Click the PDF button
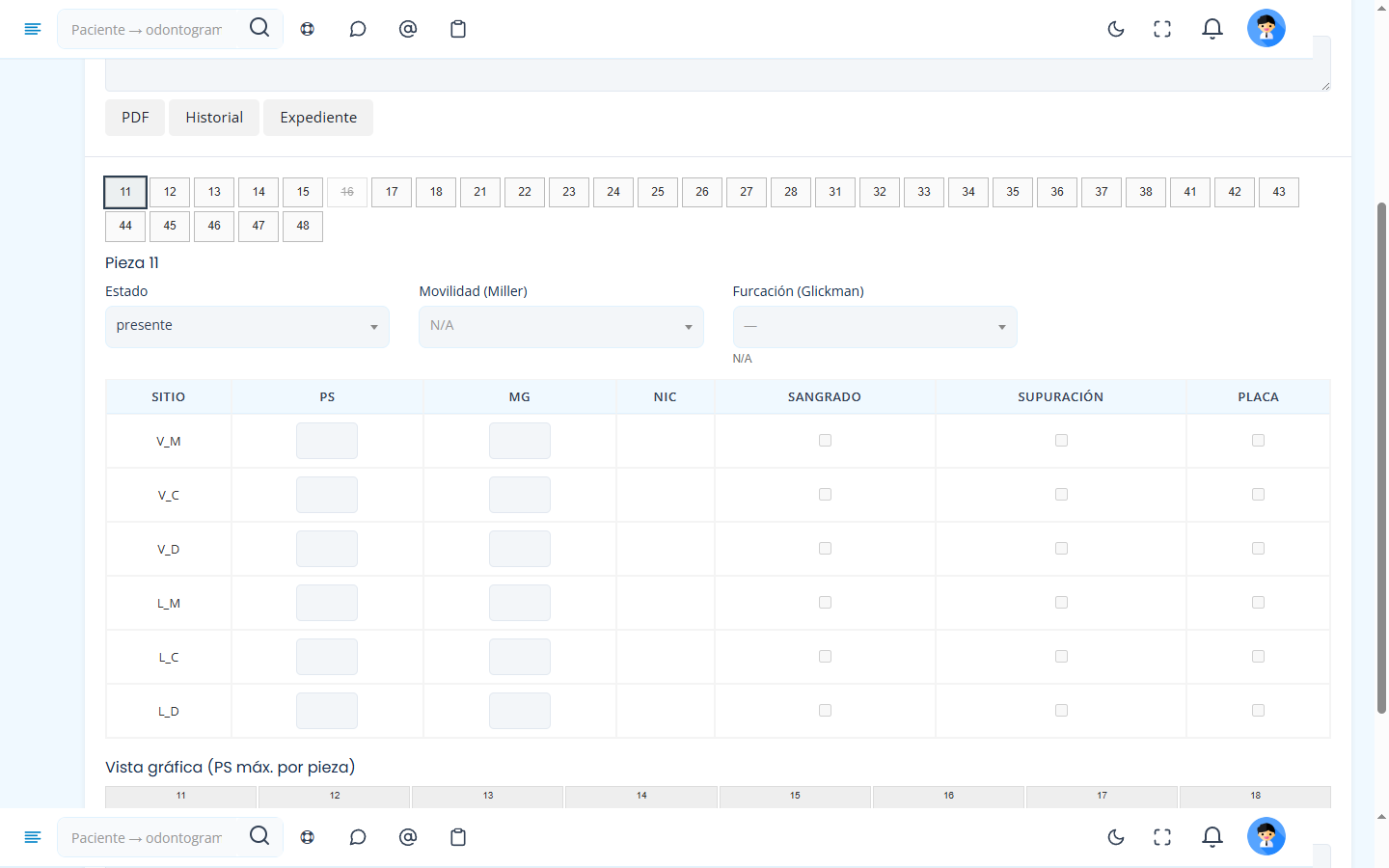This screenshot has height=868, width=1389. pos(135,118)
